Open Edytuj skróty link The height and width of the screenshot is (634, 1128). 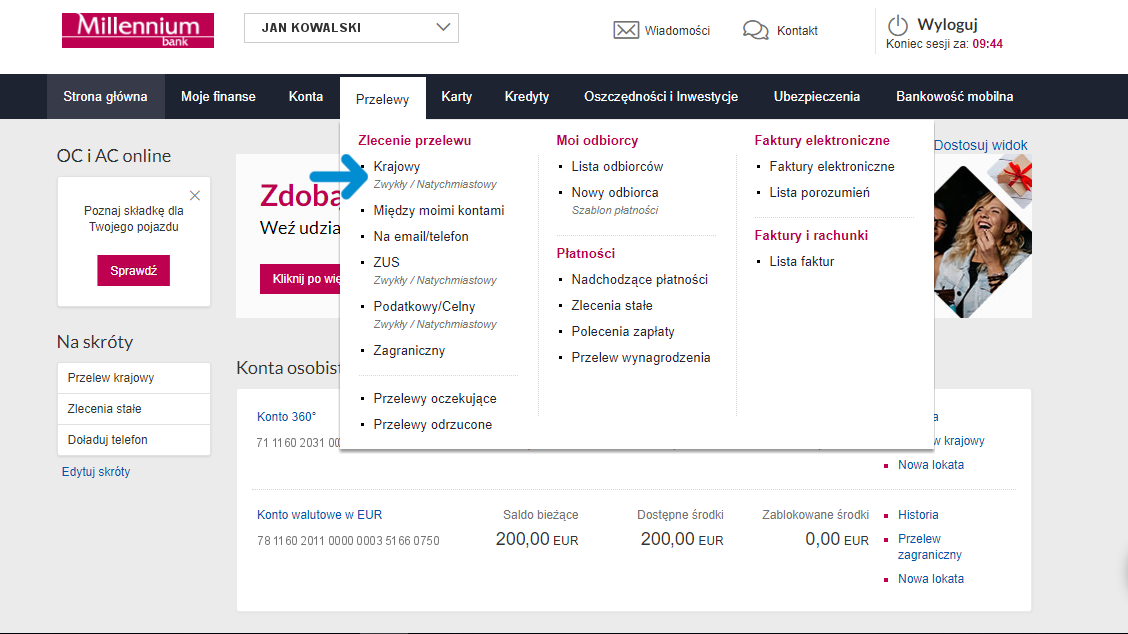click(x=96, y=471)
